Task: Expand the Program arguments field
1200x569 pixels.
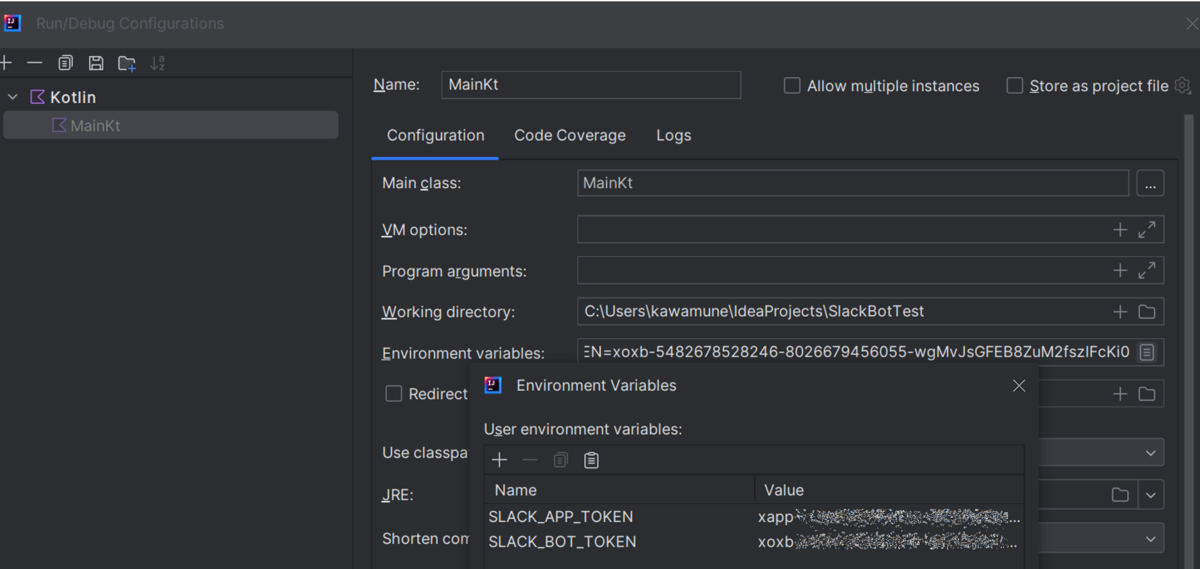Action: tap(1147, 271)
